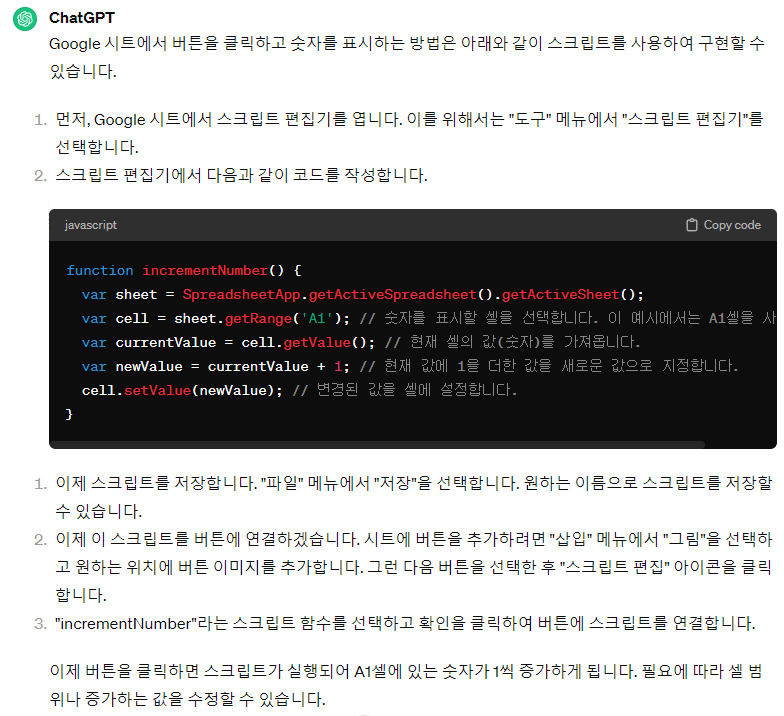Viewport: 784px width, 716px height.
Task: Click the step about 삽입 menu and 그림
Action: pos(414,567)
